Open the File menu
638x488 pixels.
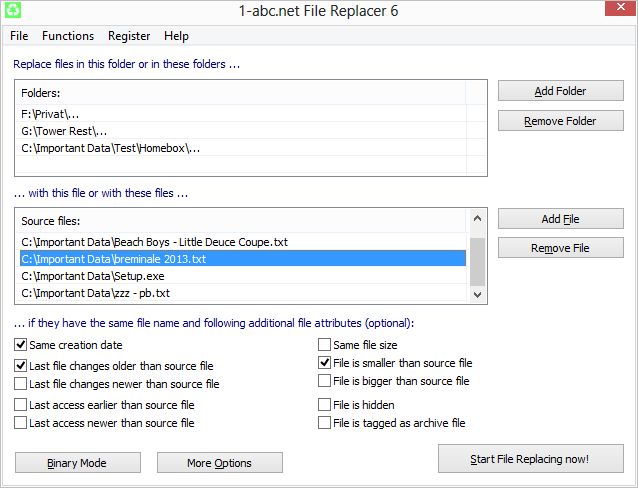(19, 36)
